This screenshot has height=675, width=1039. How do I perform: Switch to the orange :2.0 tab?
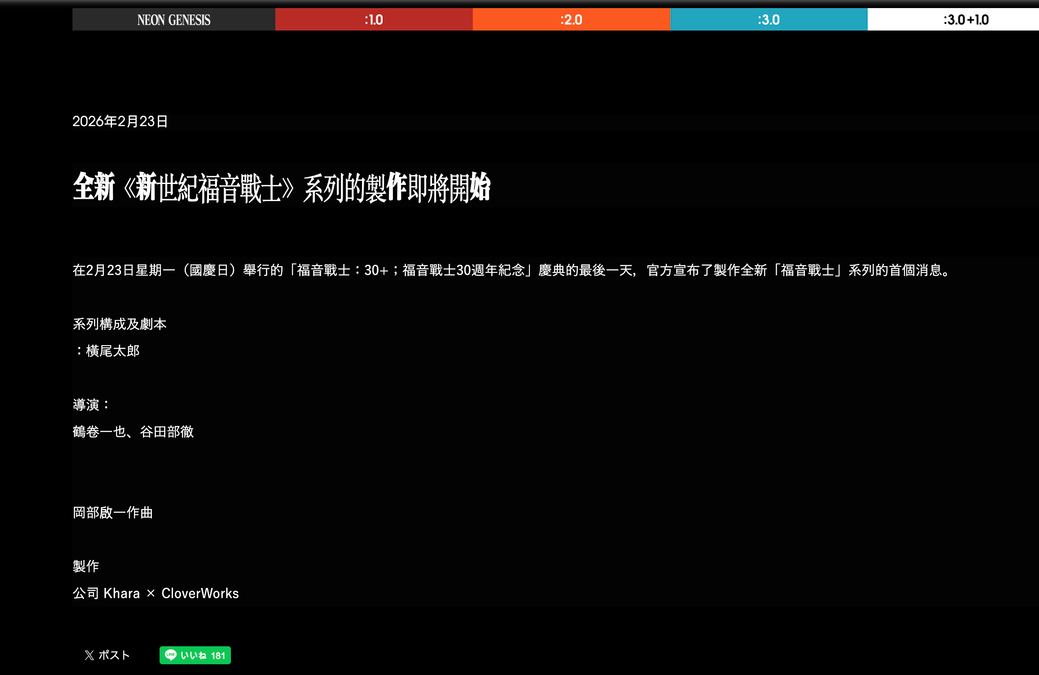coord(571,19)
